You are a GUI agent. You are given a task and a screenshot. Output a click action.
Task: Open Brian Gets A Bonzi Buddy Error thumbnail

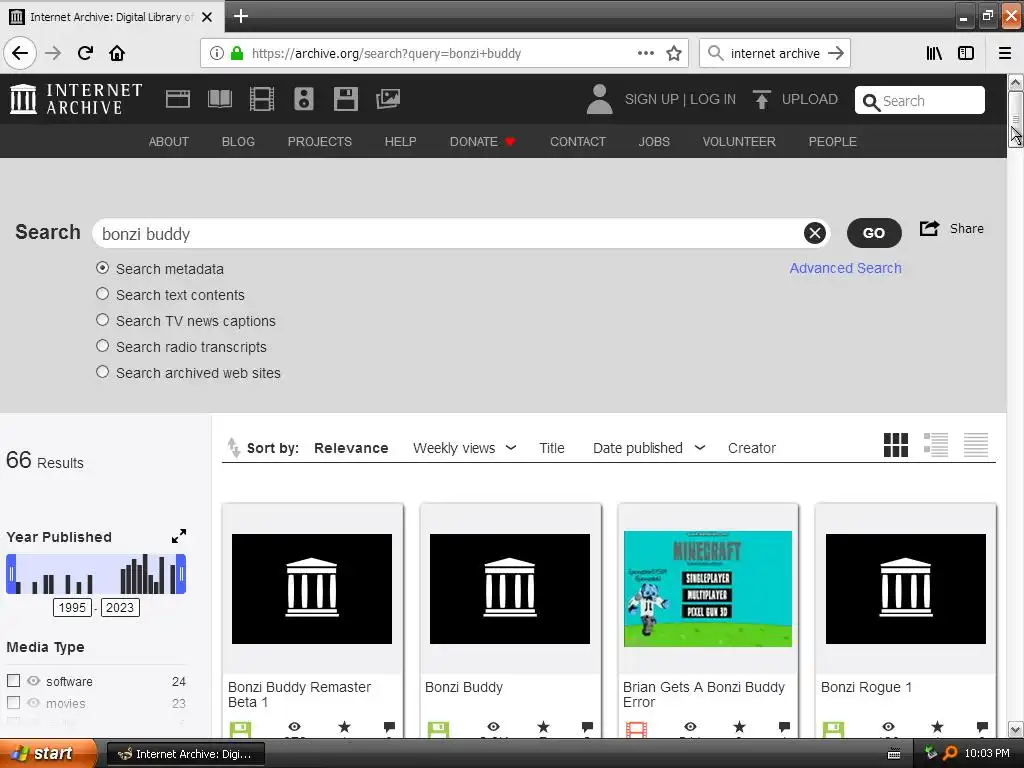tap(708, 588)
